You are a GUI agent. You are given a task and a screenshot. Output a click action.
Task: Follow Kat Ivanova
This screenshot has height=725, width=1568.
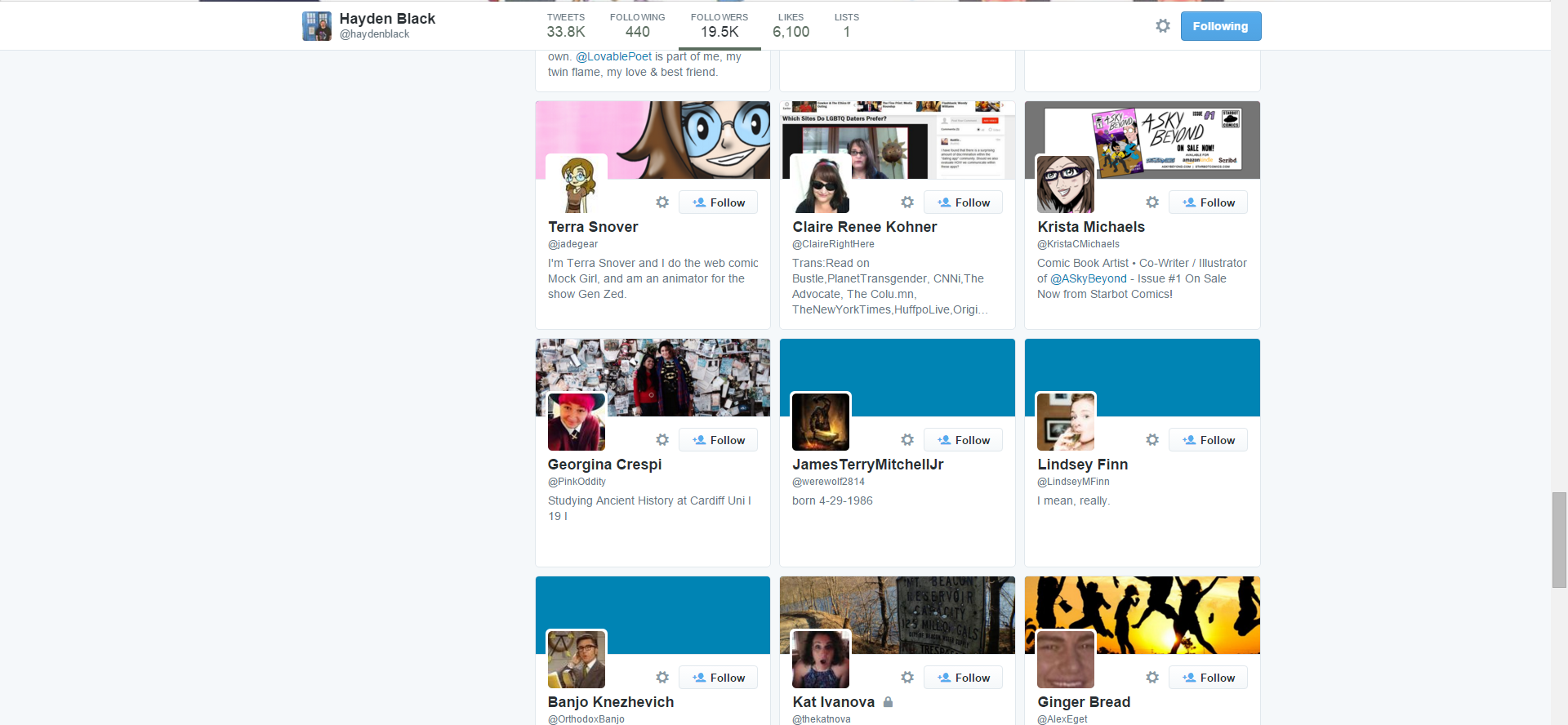point(963,678)
